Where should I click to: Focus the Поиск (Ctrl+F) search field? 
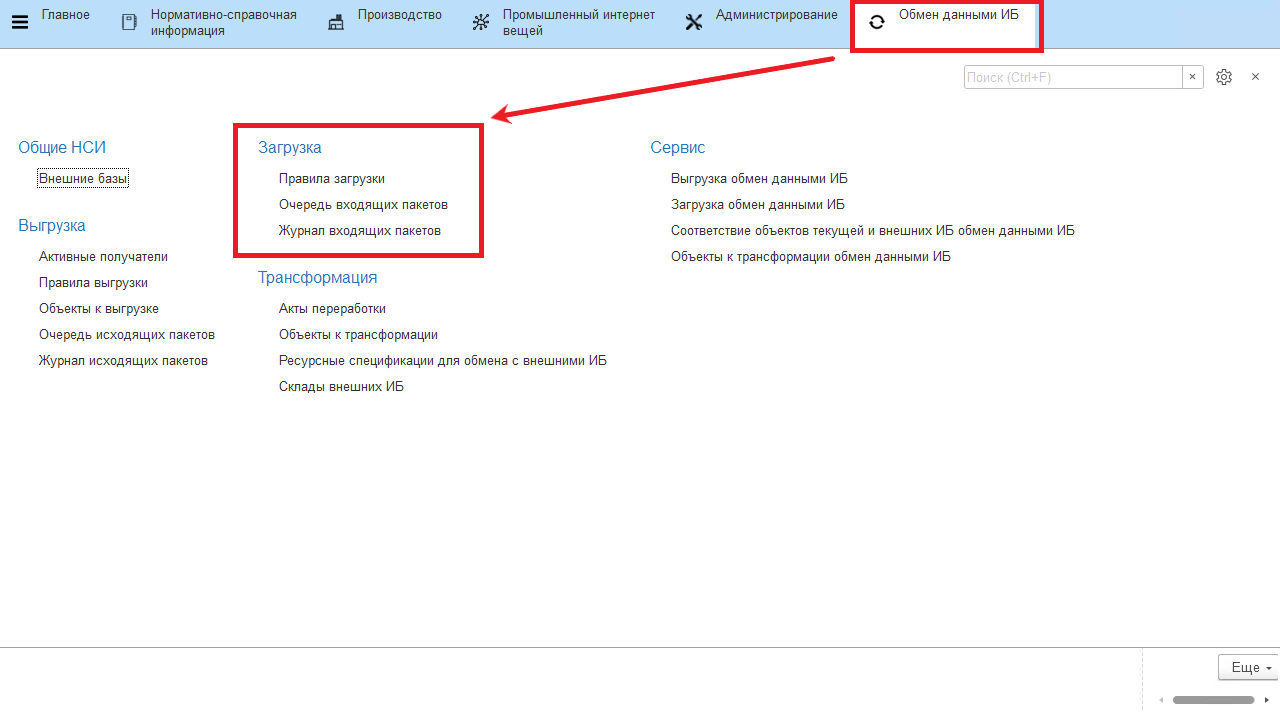point(1072,77)
